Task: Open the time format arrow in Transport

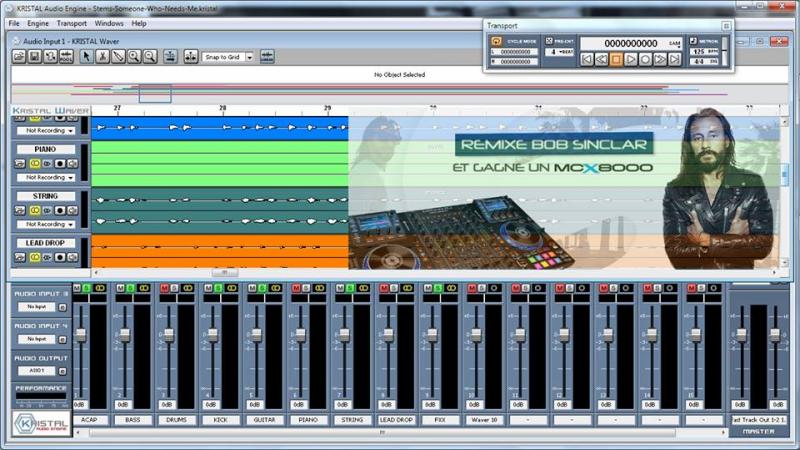Action: click(x=678, y=47)
